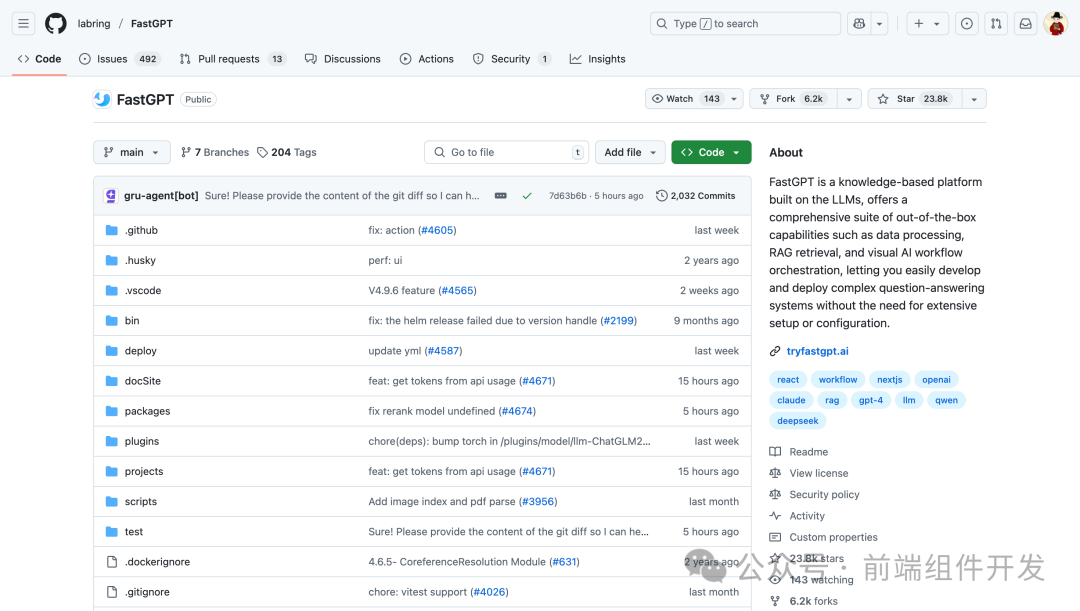Open the issues inbox icon in header
1080x611 pixels.
point(966,23)
